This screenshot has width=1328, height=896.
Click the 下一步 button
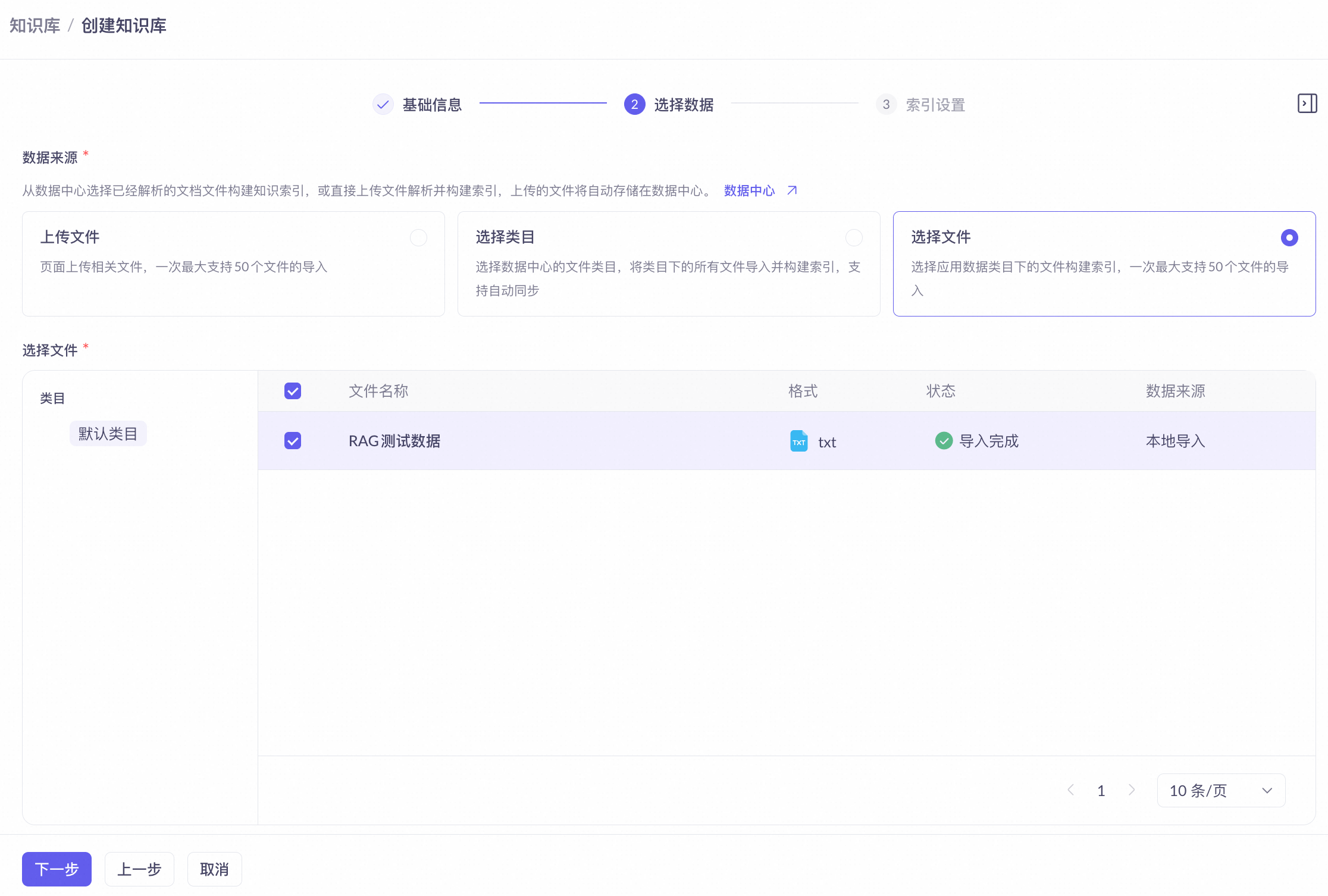click(x=57, y=869)
